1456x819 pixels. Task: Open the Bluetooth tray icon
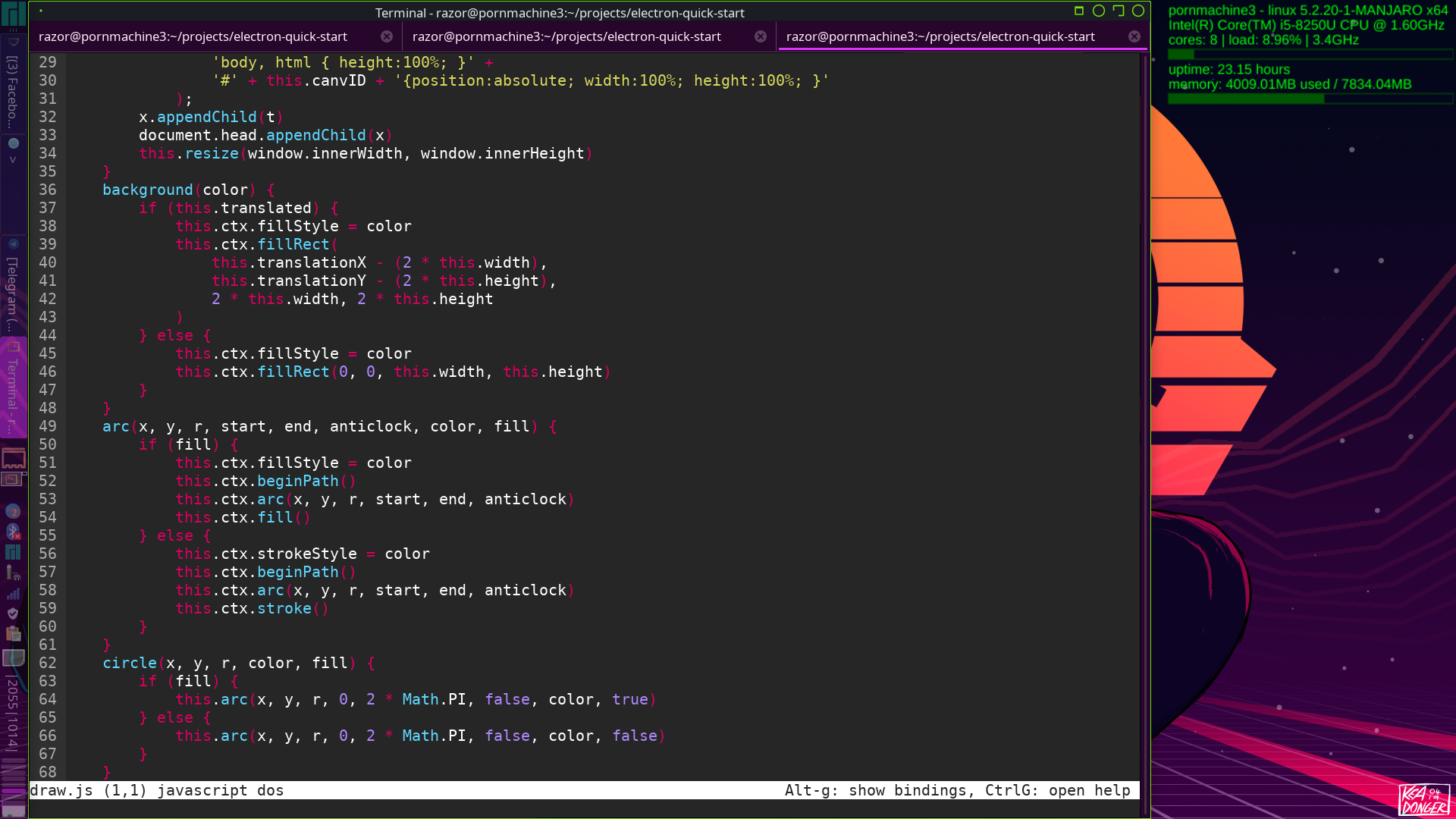point(13,532)
